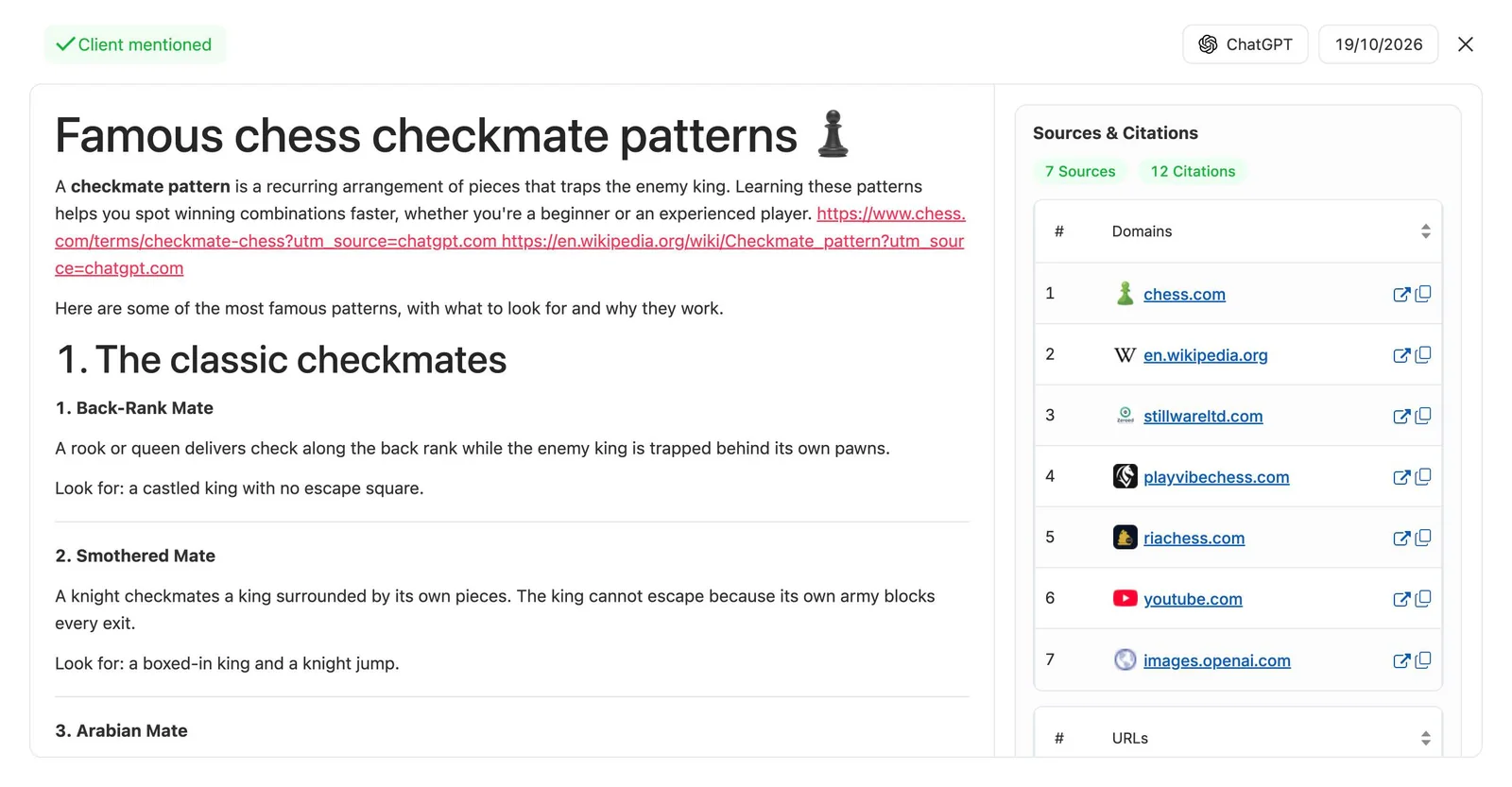The height and width of the screenshot is (787, 1512).
Task: Open youtube.com external link icon
Action: tap(1401, 599)
